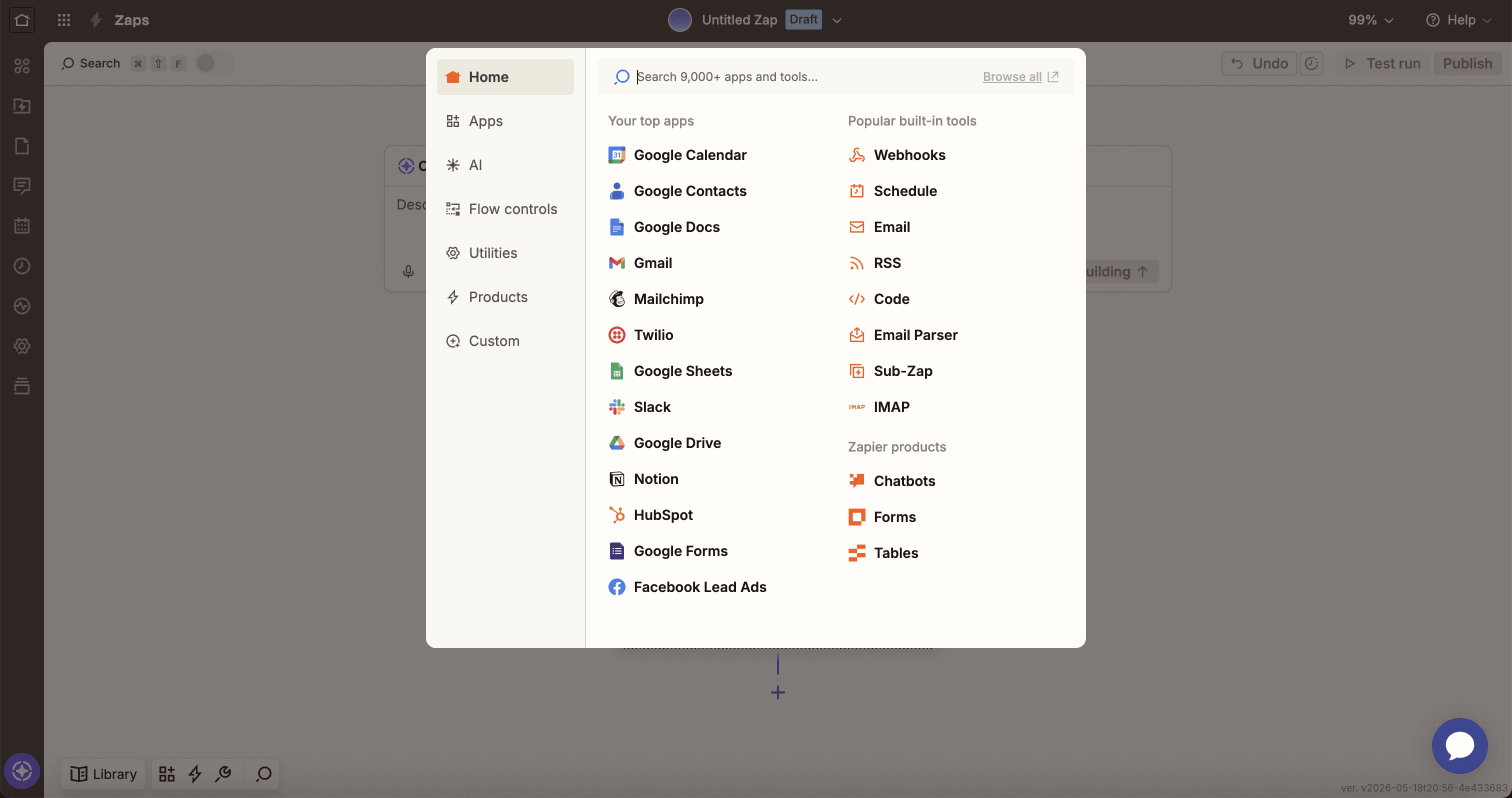
Task: Open the Library button at the bottom
Action: pos(103,774)
